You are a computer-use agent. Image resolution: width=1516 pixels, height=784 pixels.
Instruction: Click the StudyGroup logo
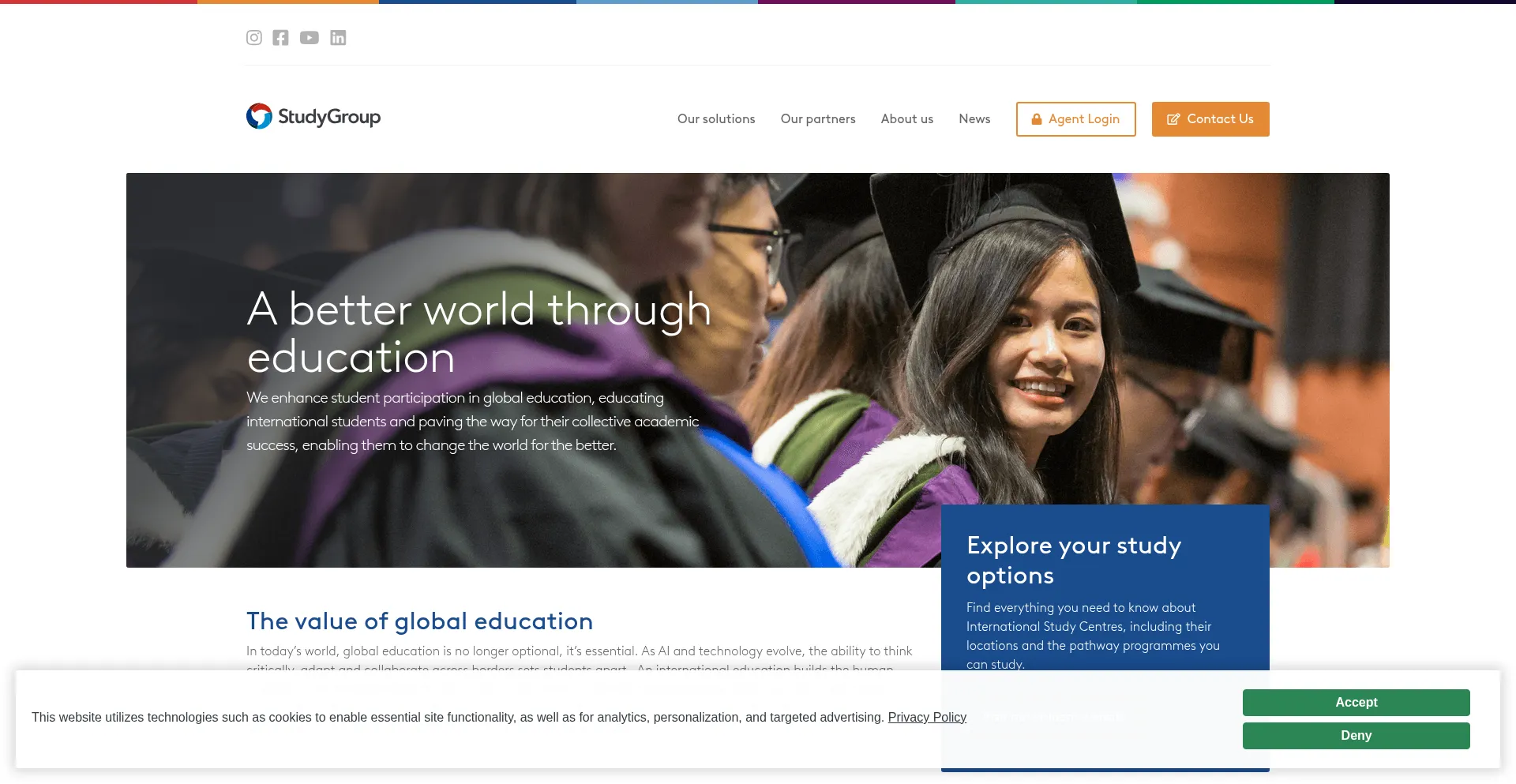[x=313, y=117]
